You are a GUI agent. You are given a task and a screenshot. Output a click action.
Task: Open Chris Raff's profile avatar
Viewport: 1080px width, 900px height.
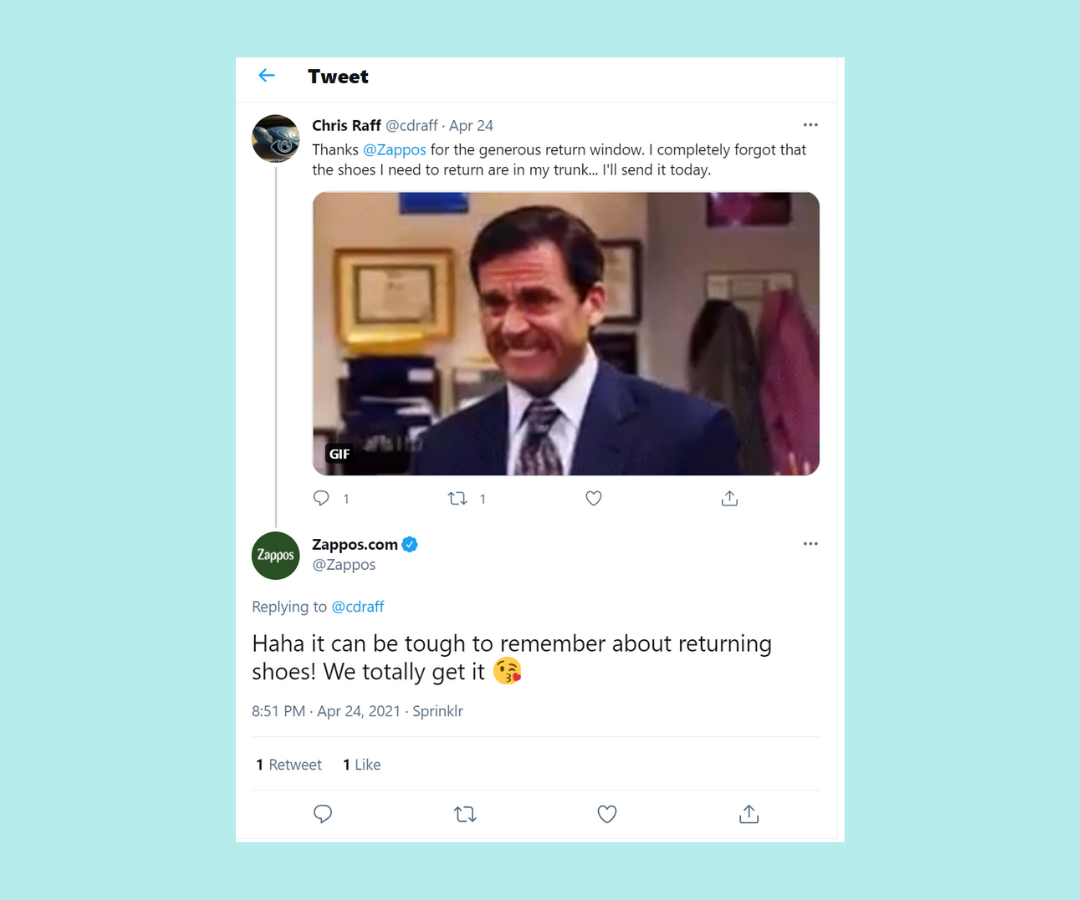(x=276, y=138)
